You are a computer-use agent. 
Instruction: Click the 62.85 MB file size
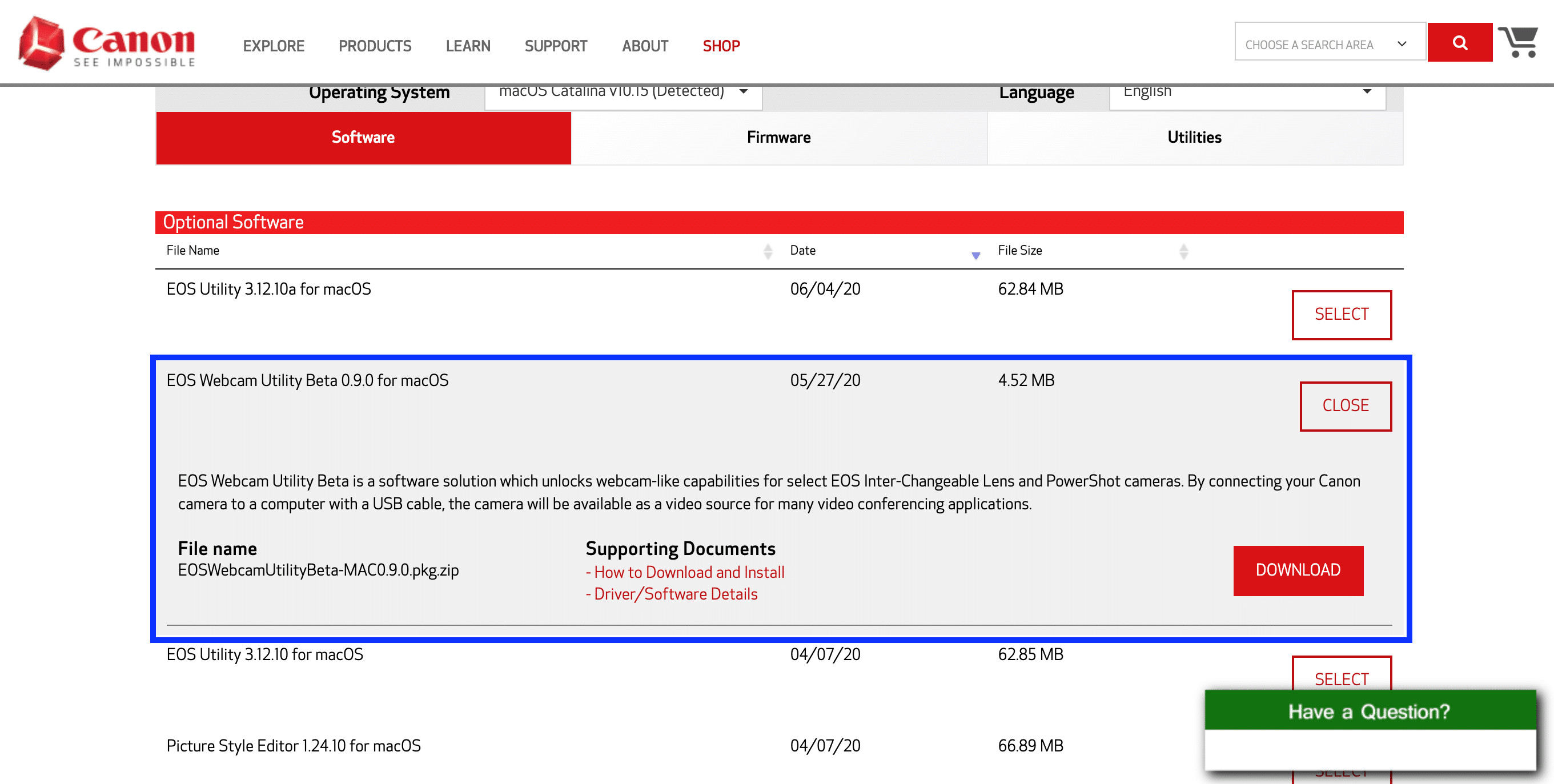(x=1030, y=654)
